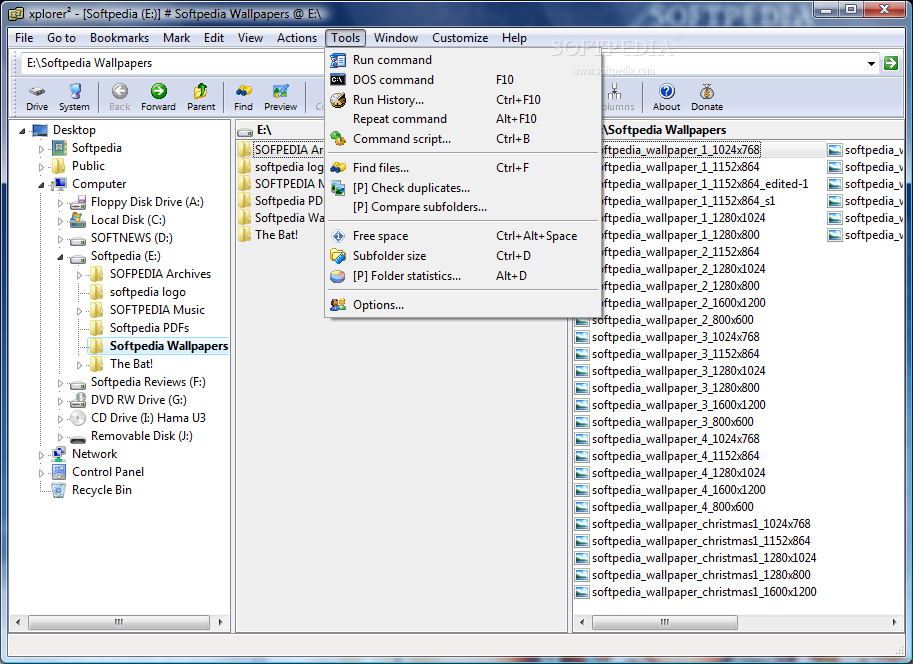Click the Find binoculars toolbar icon
The height and width of the screenshot is (664, 913).
(x=243, y=91)
